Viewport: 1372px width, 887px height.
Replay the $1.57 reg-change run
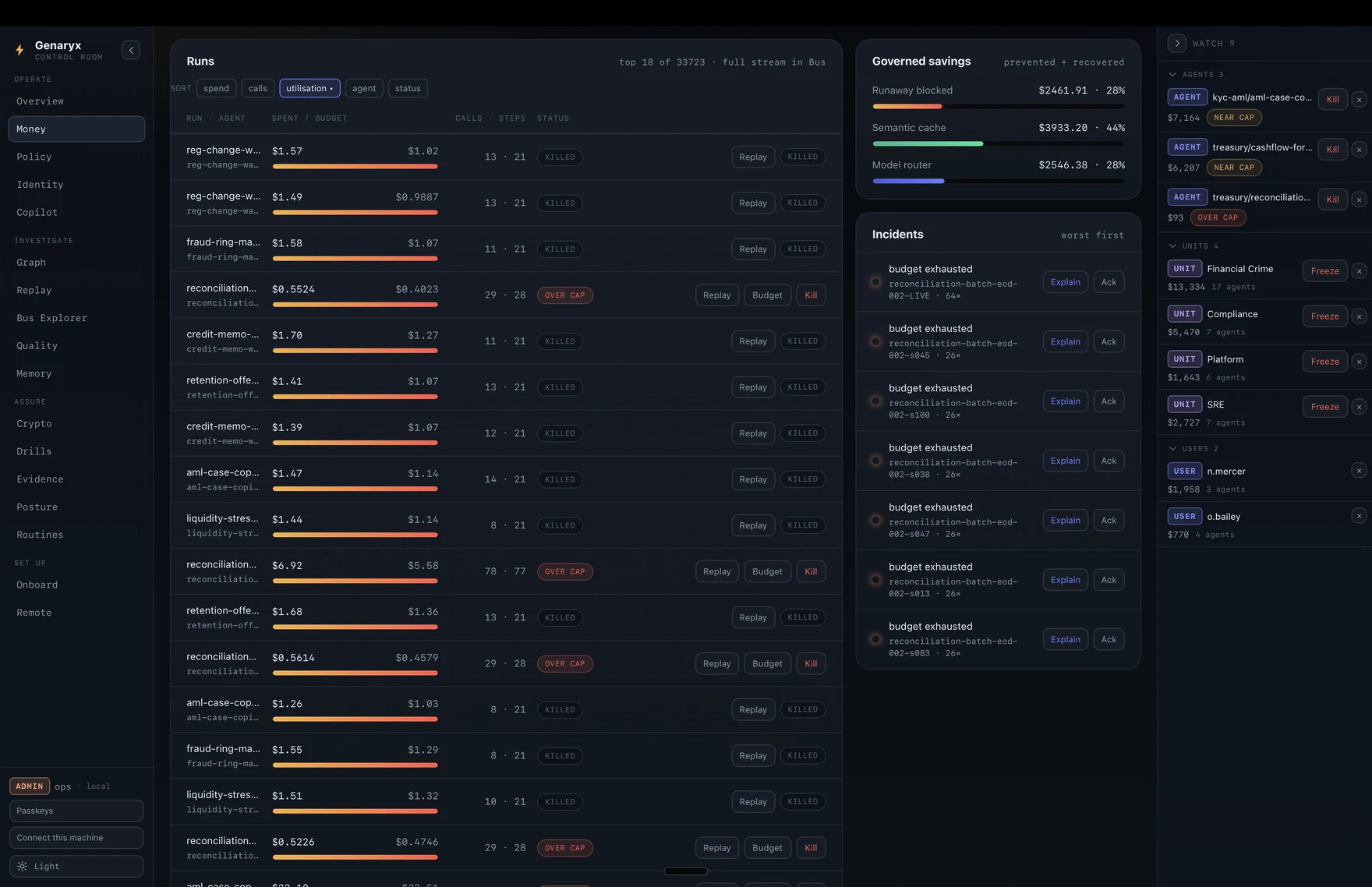[x=753, y=157]
